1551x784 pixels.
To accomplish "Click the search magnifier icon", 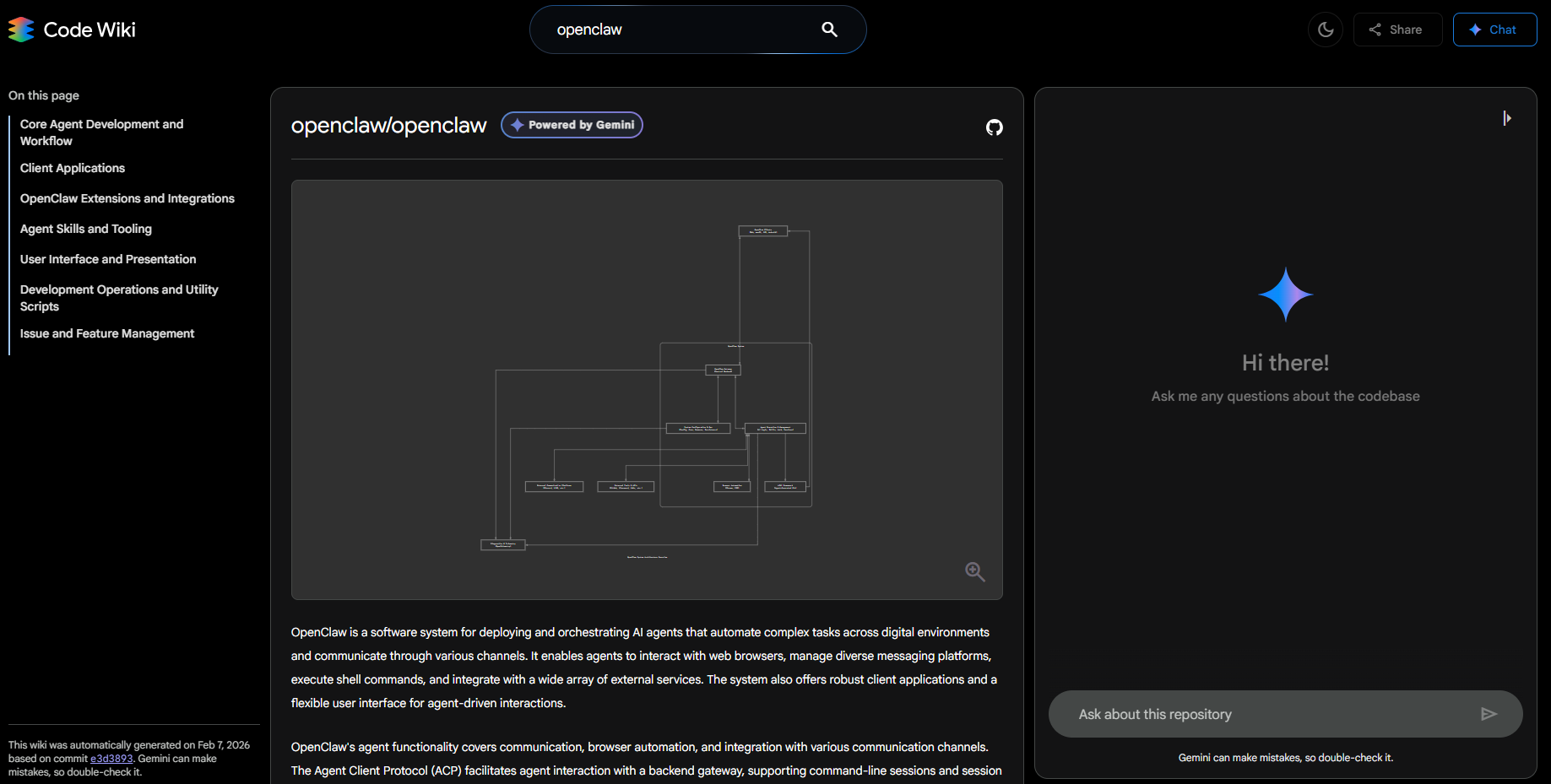I will pos(829,30).
